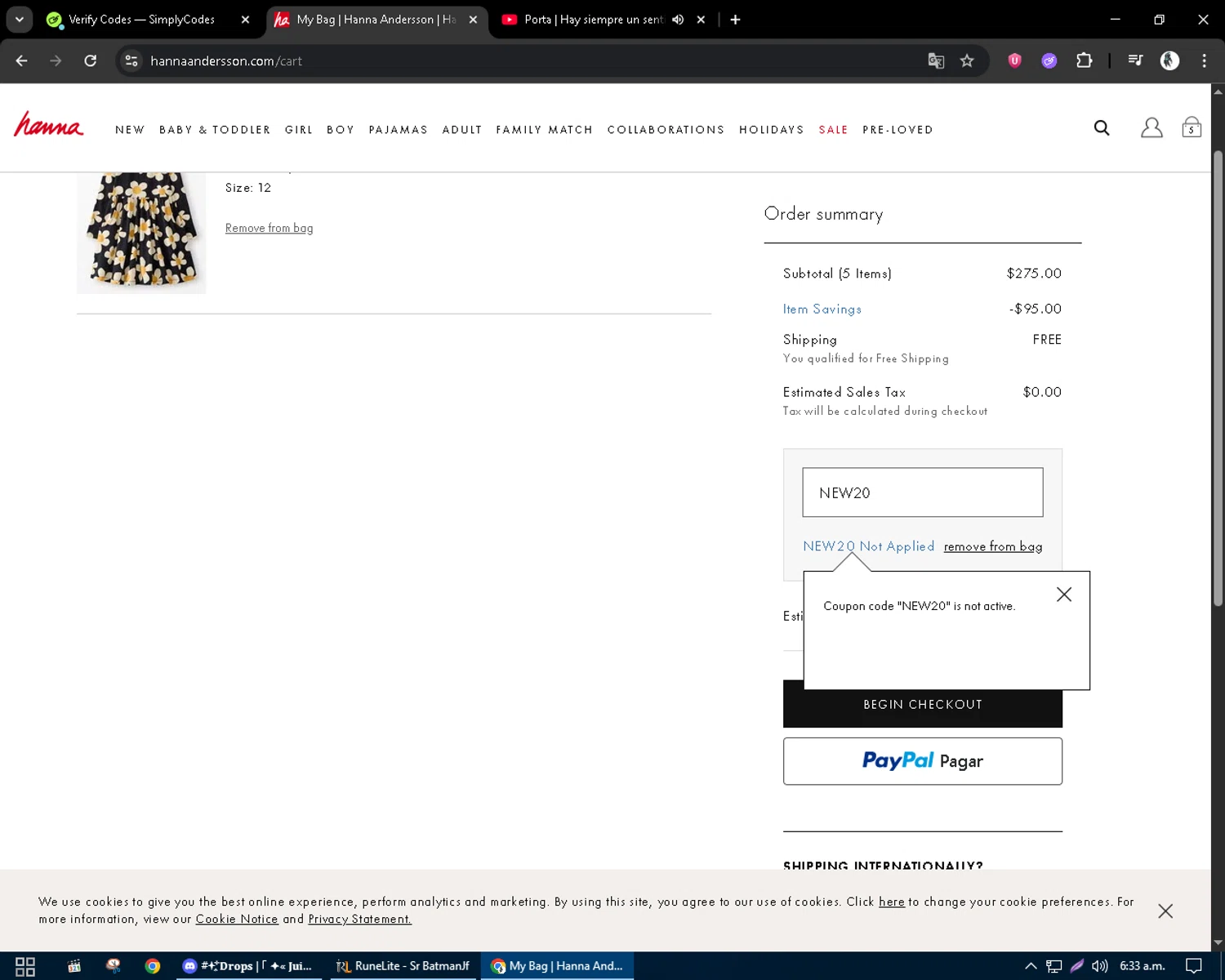Remove the NEW20 coupon from bag
Screen dimensions: 1225x980
[x=993, y=546]
